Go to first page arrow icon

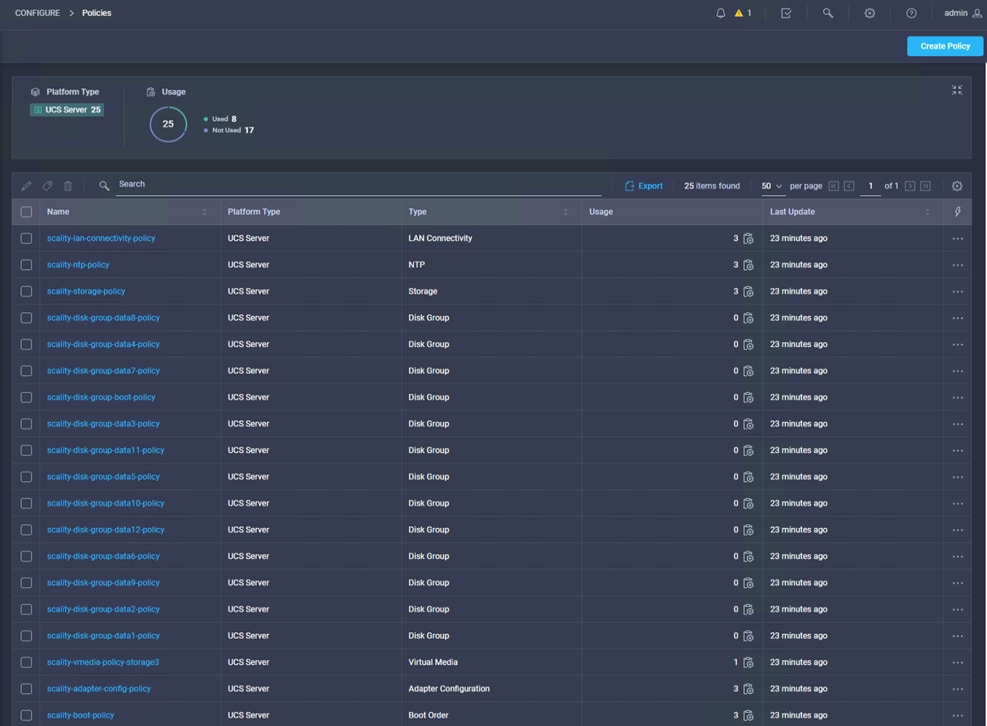(833, 186)
